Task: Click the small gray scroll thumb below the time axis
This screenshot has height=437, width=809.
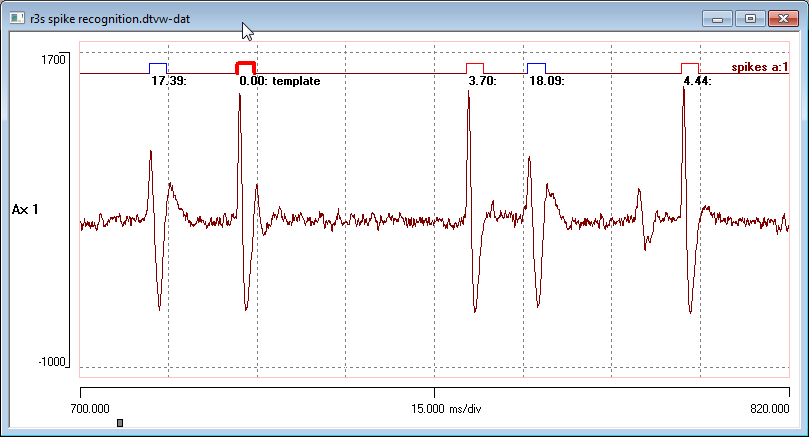Action: (120, 424)
